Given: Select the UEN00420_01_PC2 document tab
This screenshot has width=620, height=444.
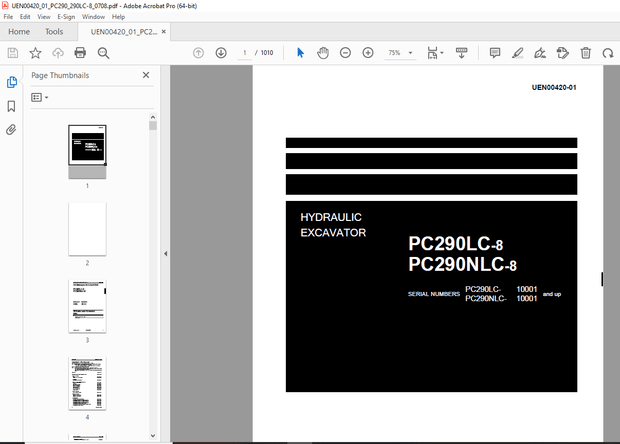Looking at the screenshot, I should 124,32.
